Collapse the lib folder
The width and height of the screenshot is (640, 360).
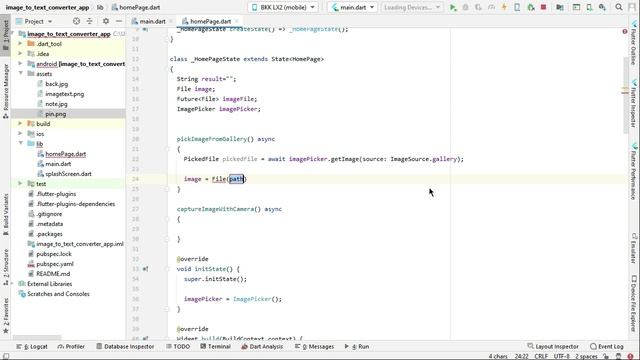20,143
